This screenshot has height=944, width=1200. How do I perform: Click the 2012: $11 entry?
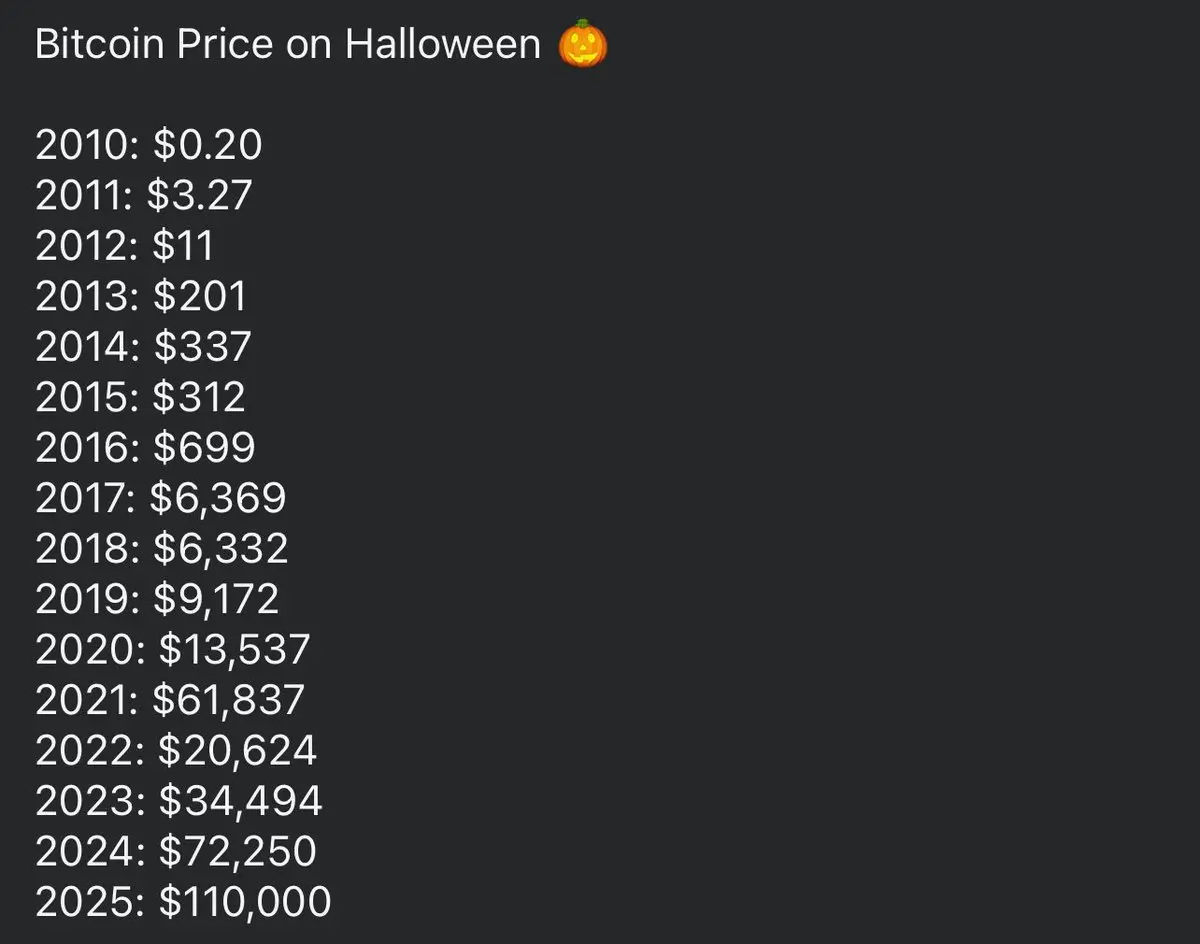(125, 246)
